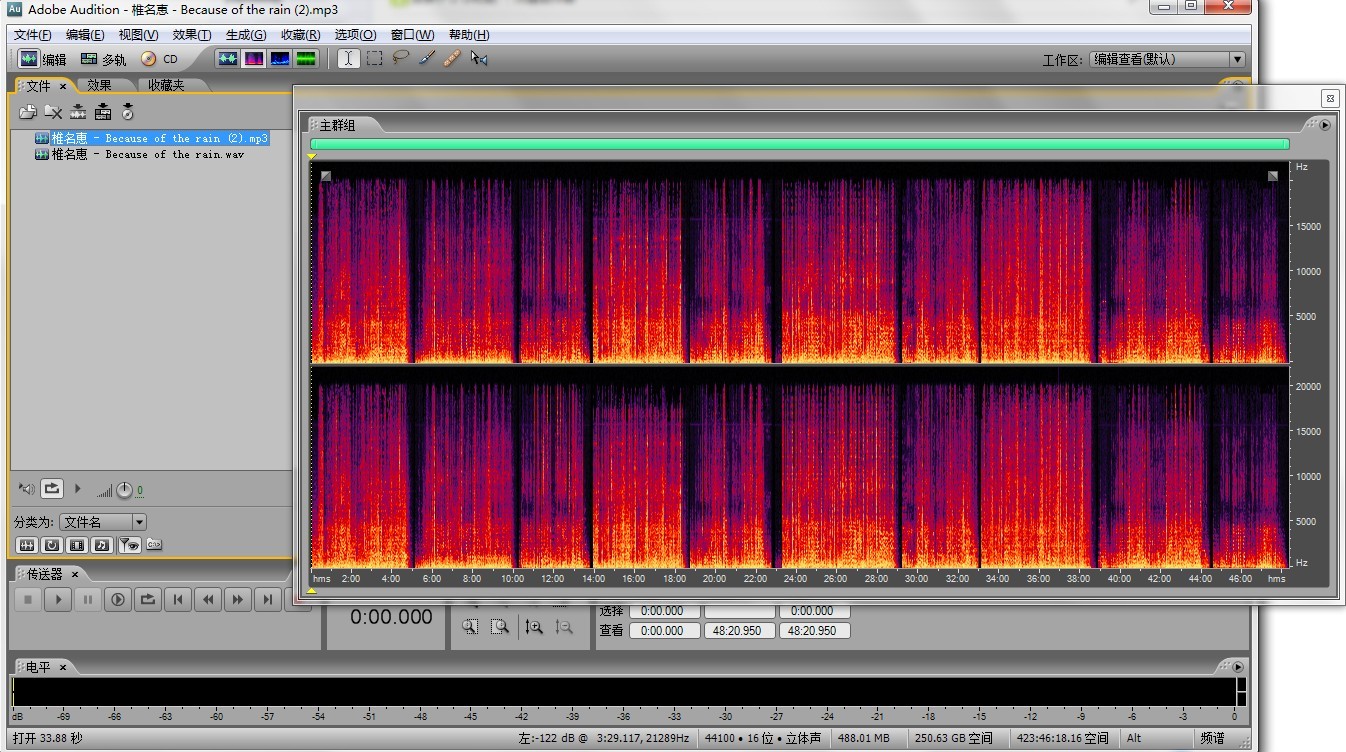The width and height of the screenshot is (1346, 752).
Task: Click the vertical zoom in icon
Action: pyautogui.click(x=534, y=626)
